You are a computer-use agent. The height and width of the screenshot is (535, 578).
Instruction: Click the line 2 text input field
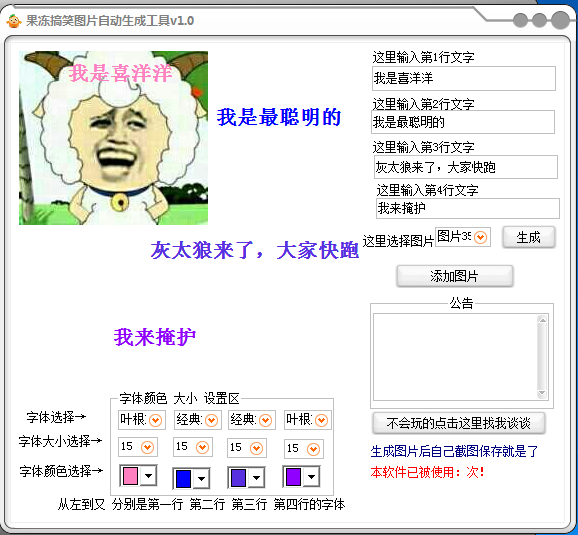[463, 122]
